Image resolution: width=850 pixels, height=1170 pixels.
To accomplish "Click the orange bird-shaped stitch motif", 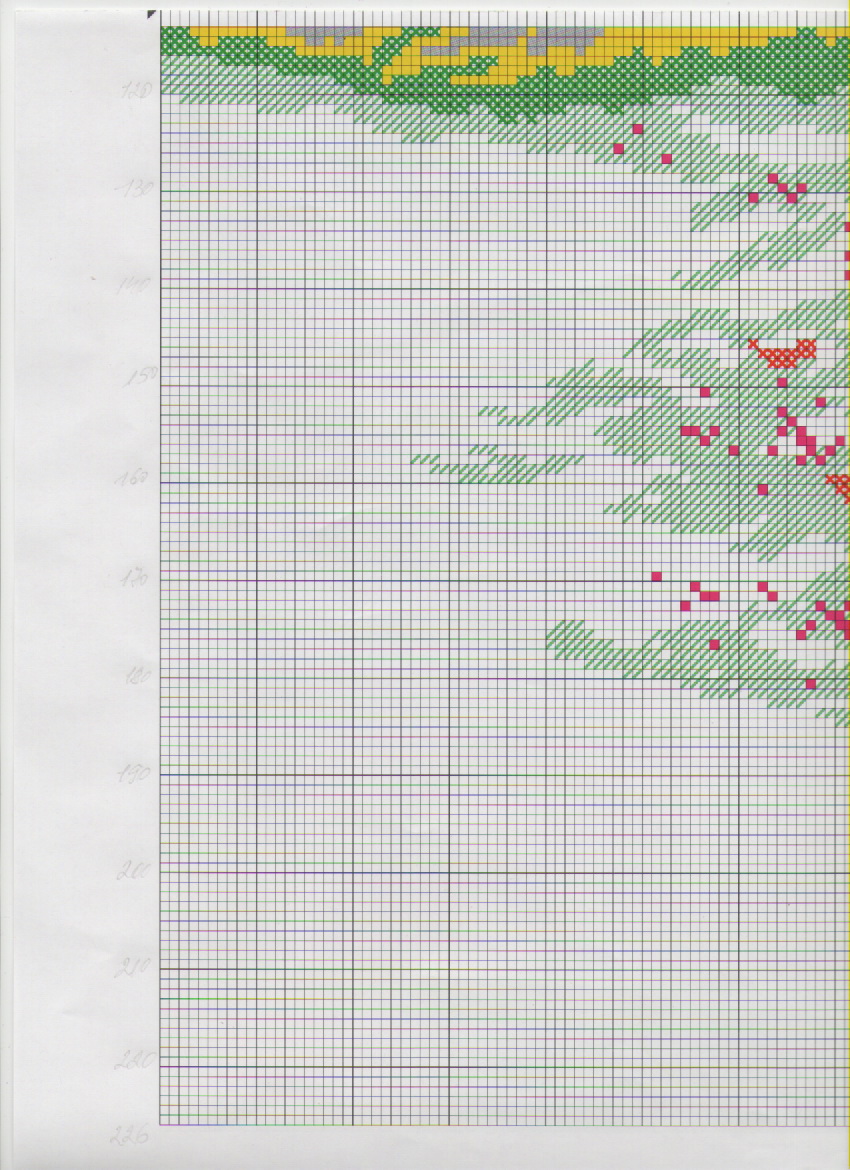I will pyautogui.click(x=783, y=352).
